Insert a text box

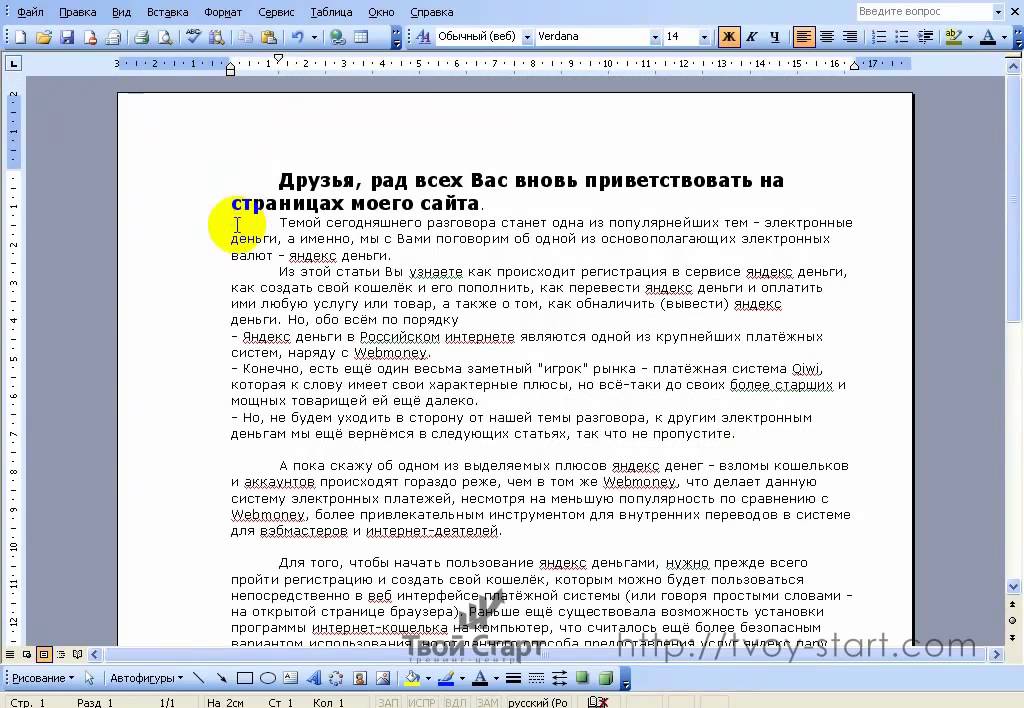click(x=291, y=678)
